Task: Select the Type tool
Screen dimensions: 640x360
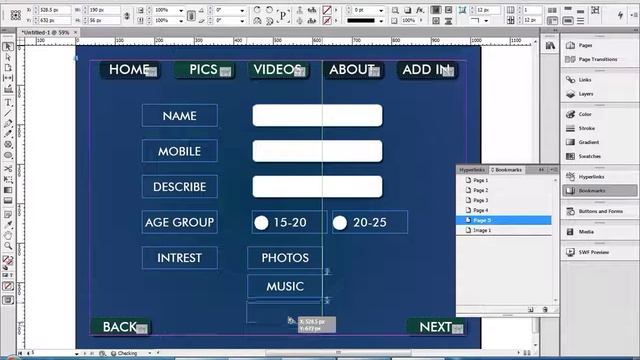Action: pyautogui.click(x=8, y=102)
